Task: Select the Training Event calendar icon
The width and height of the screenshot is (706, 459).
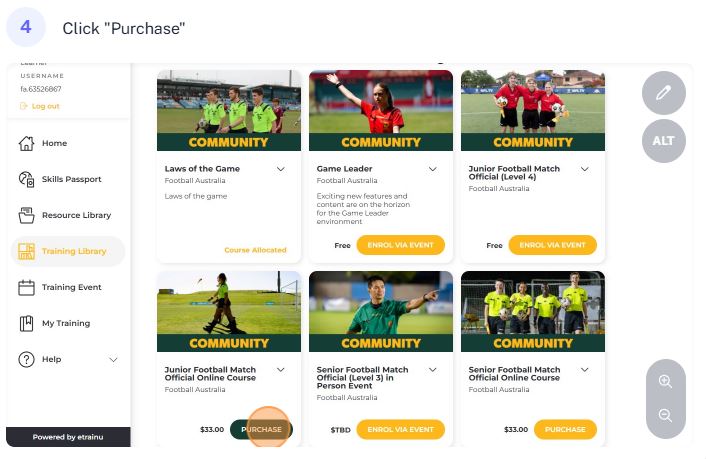Action: pyautogui.click(x=26, y=287)
